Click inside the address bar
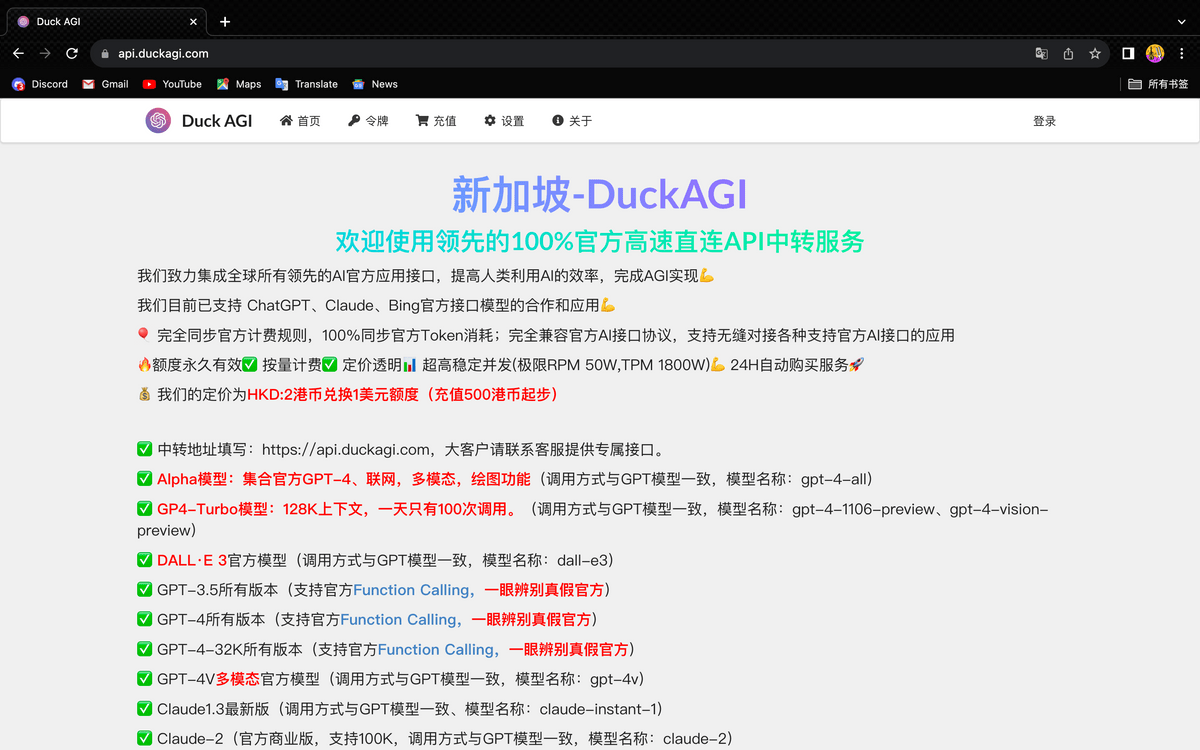1200x750 pixels. (x=300, y=52)
